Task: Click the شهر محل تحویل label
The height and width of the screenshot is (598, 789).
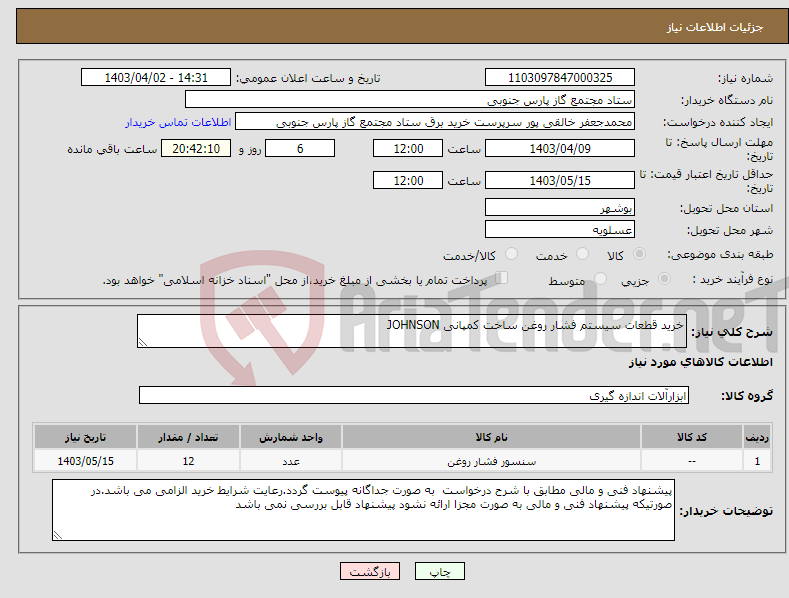Action: pyautogui.click(x=730, y=231)
